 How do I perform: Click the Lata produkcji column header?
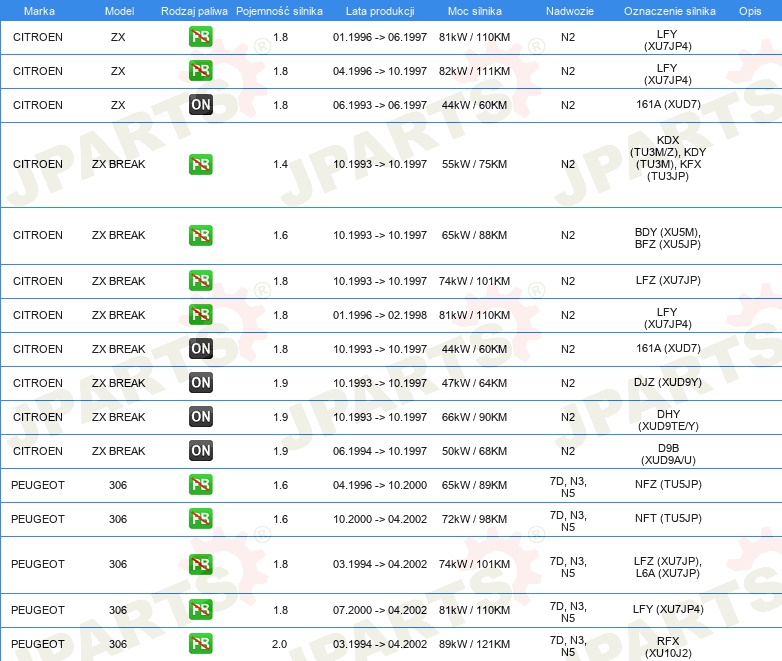tap(380, 11)
